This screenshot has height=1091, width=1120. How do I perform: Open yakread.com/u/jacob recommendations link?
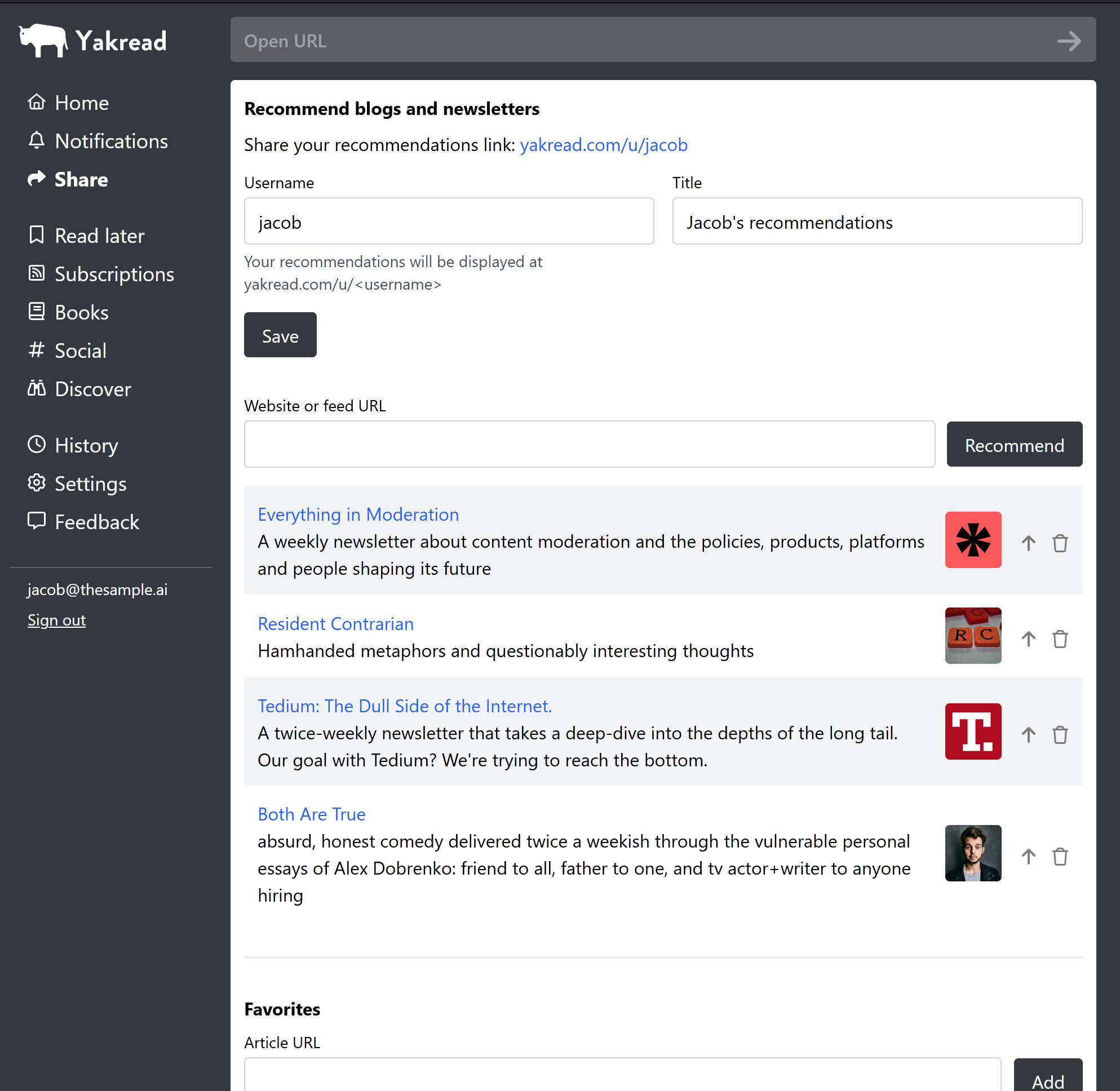point(604,145)
